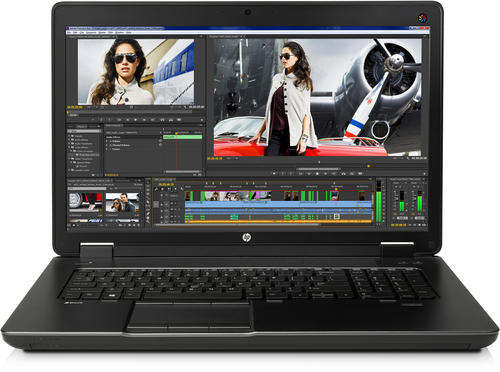Click the Step Forward icon in the Program monitor transport

pyautogui.click(x=325, y=173)
